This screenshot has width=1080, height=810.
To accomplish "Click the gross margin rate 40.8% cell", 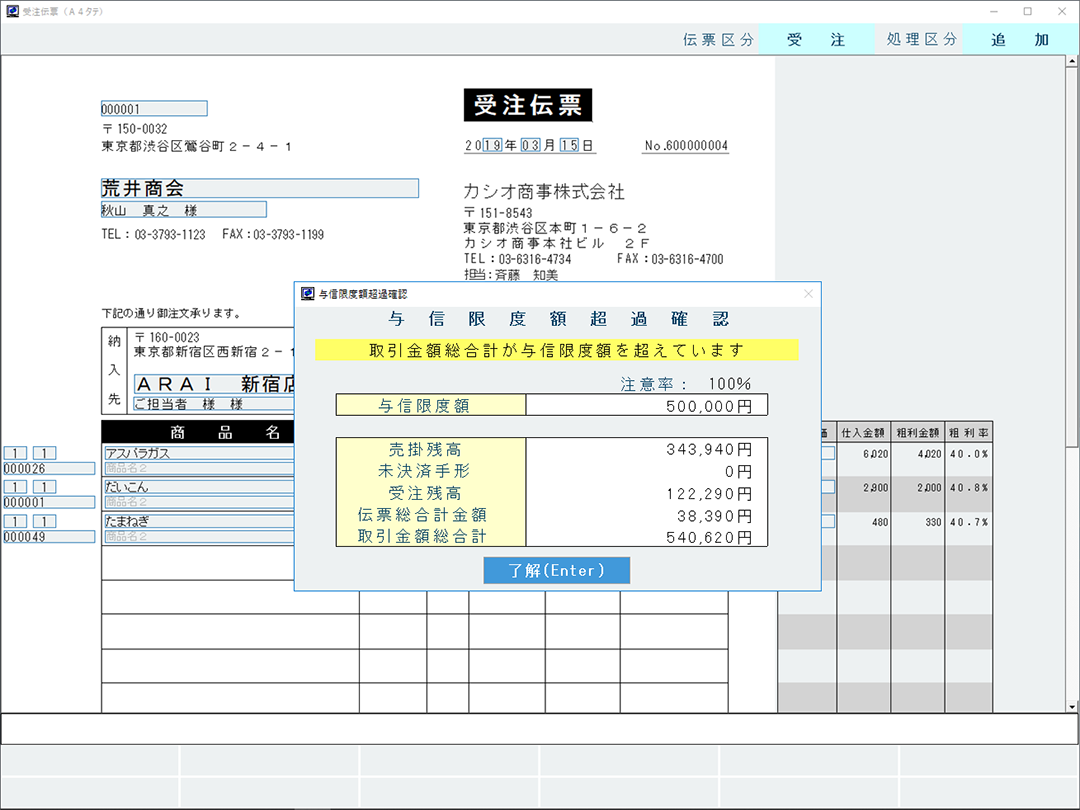I will 968,488.
